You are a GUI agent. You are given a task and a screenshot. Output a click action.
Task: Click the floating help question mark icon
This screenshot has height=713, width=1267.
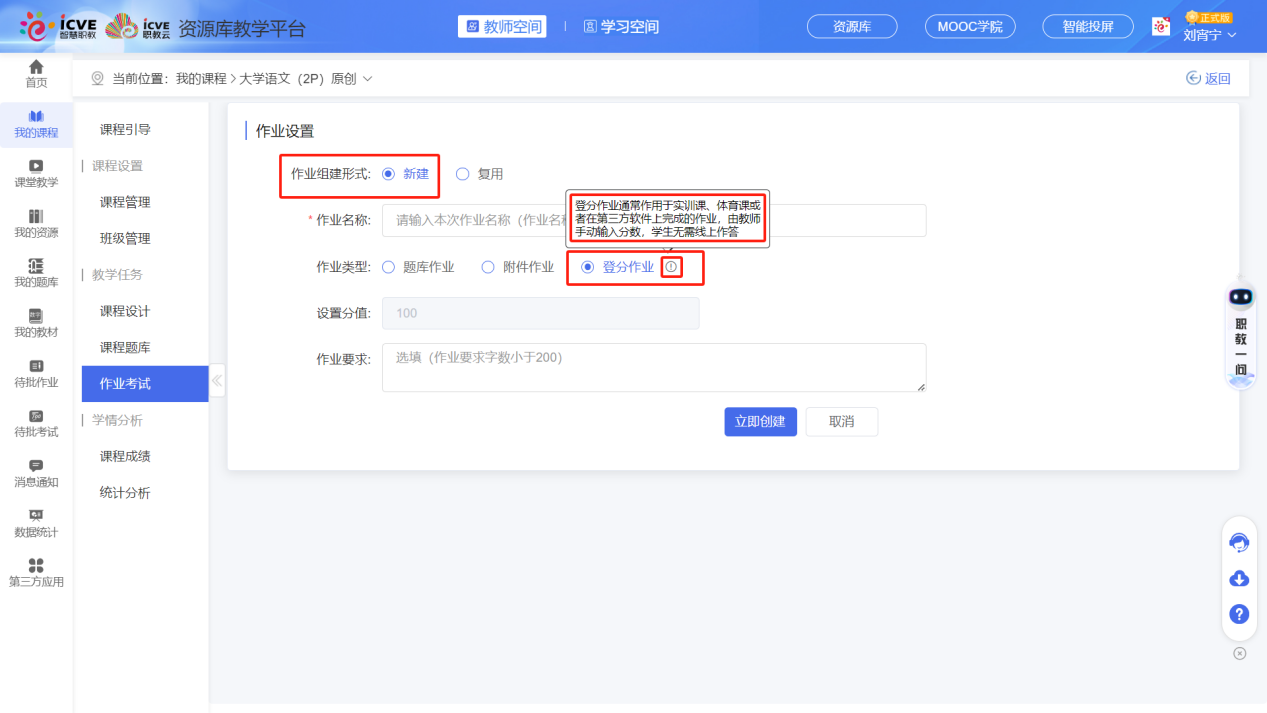(1239, 614)
